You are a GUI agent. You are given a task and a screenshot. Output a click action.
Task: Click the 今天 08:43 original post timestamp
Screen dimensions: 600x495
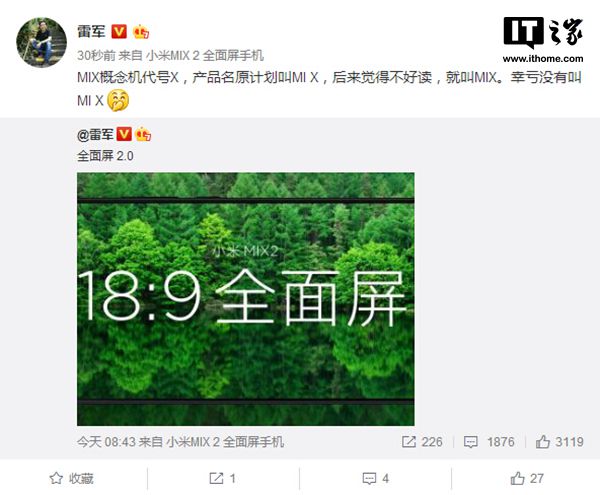(106, 442)
